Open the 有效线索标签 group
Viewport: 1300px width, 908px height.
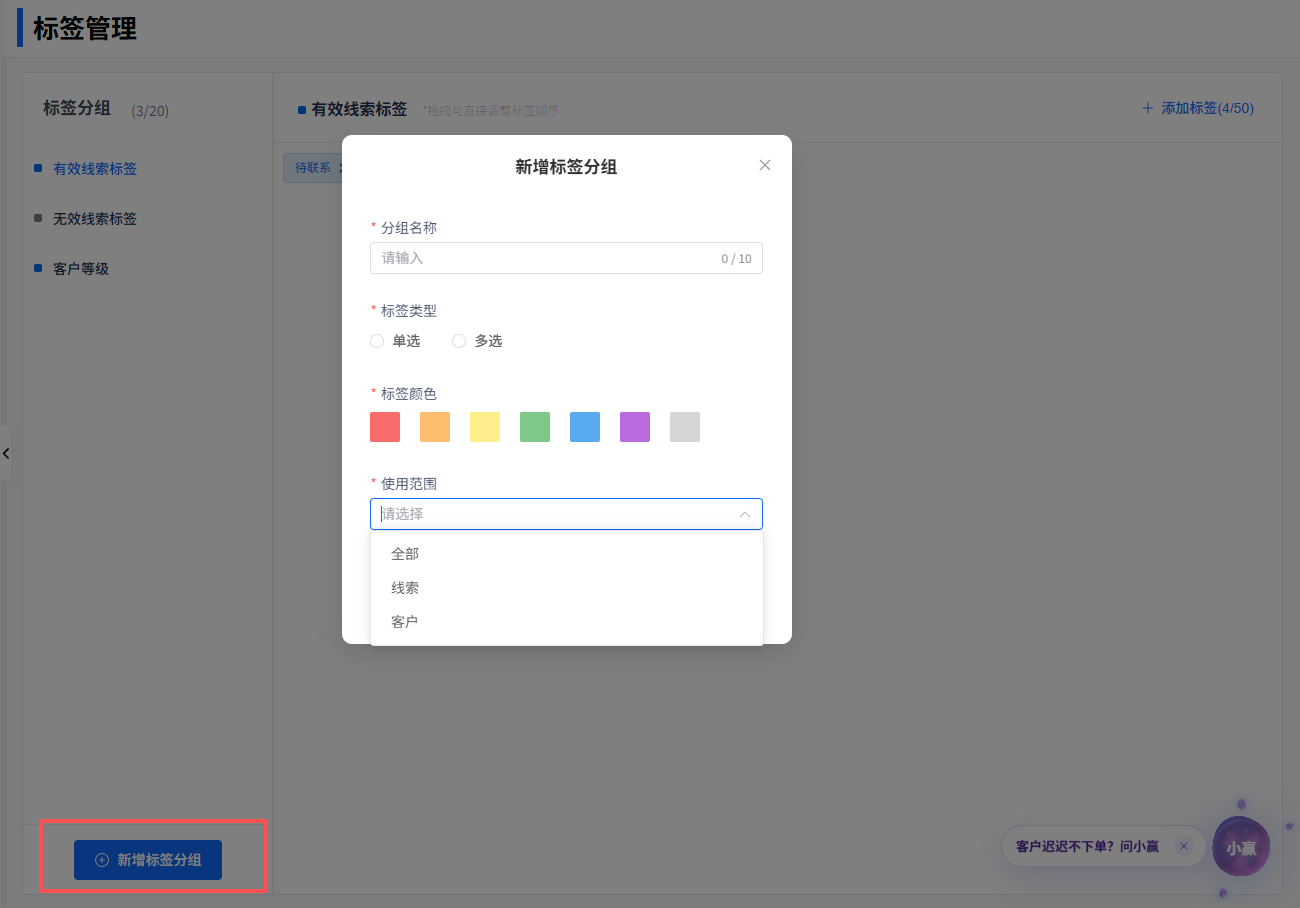point(95,169)
